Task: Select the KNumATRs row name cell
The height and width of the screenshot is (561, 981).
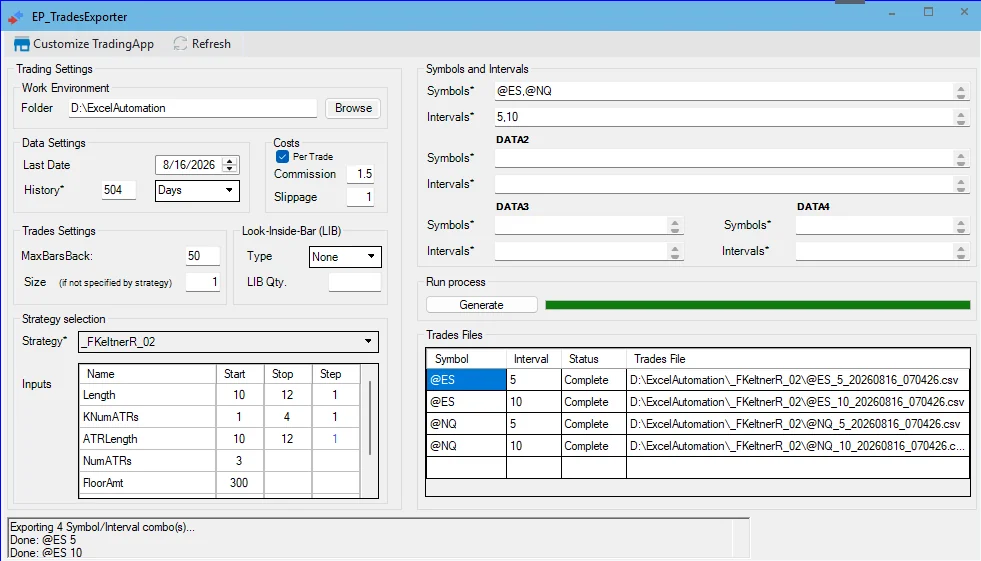Action: tap(148, 417)
